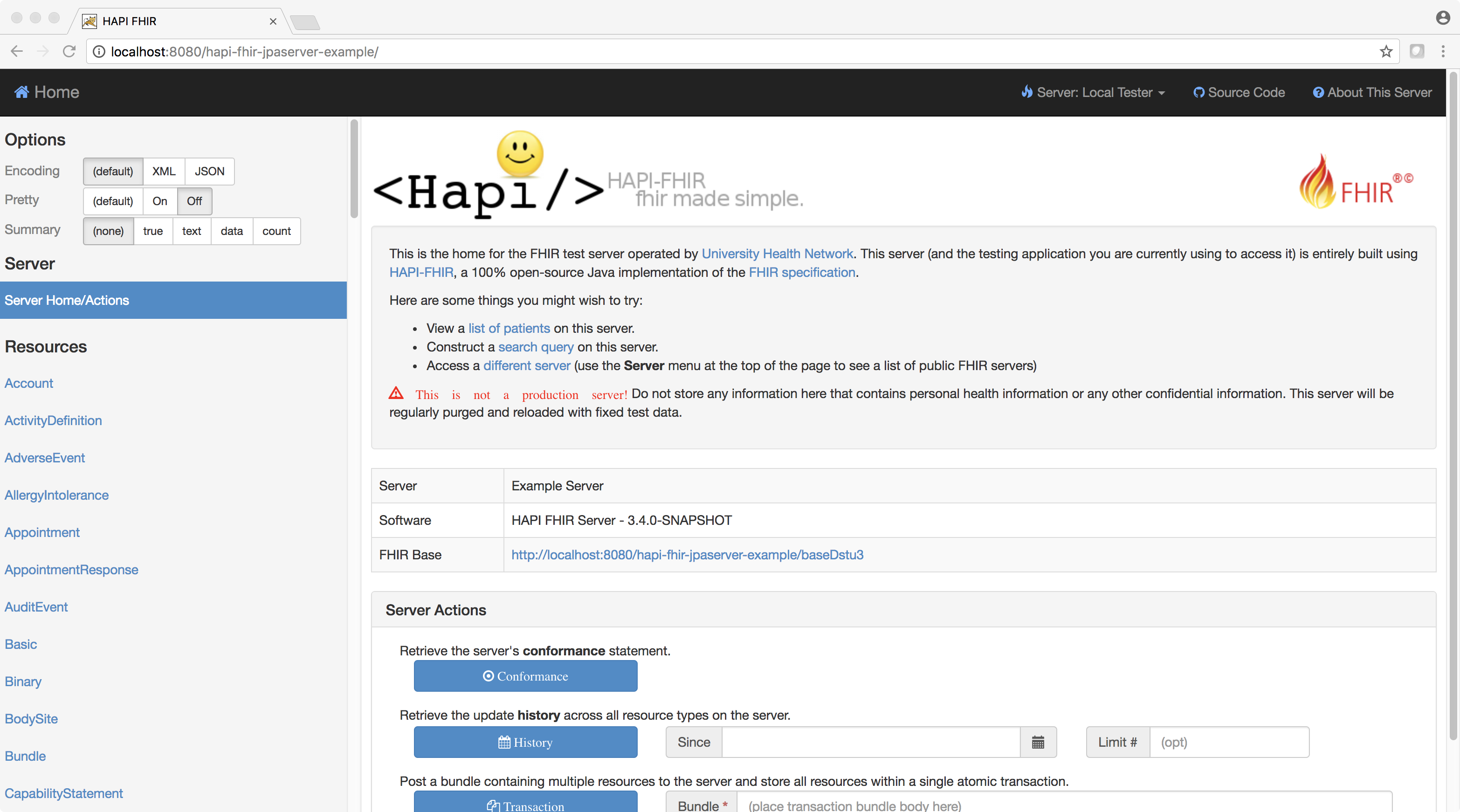The width and height of the screenshot is (1460, 812).
Task: Open the search query link
Action: pyautogui.click(x=536, y=347)
